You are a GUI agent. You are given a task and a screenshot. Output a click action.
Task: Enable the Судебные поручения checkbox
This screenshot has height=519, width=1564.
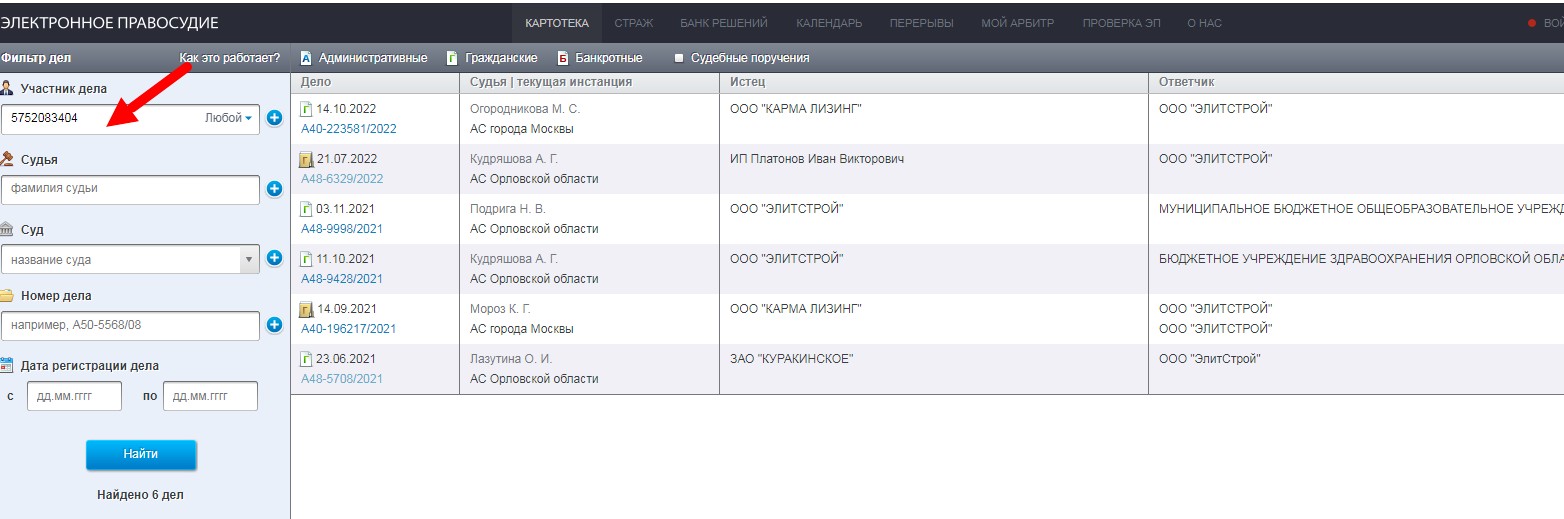679,58
